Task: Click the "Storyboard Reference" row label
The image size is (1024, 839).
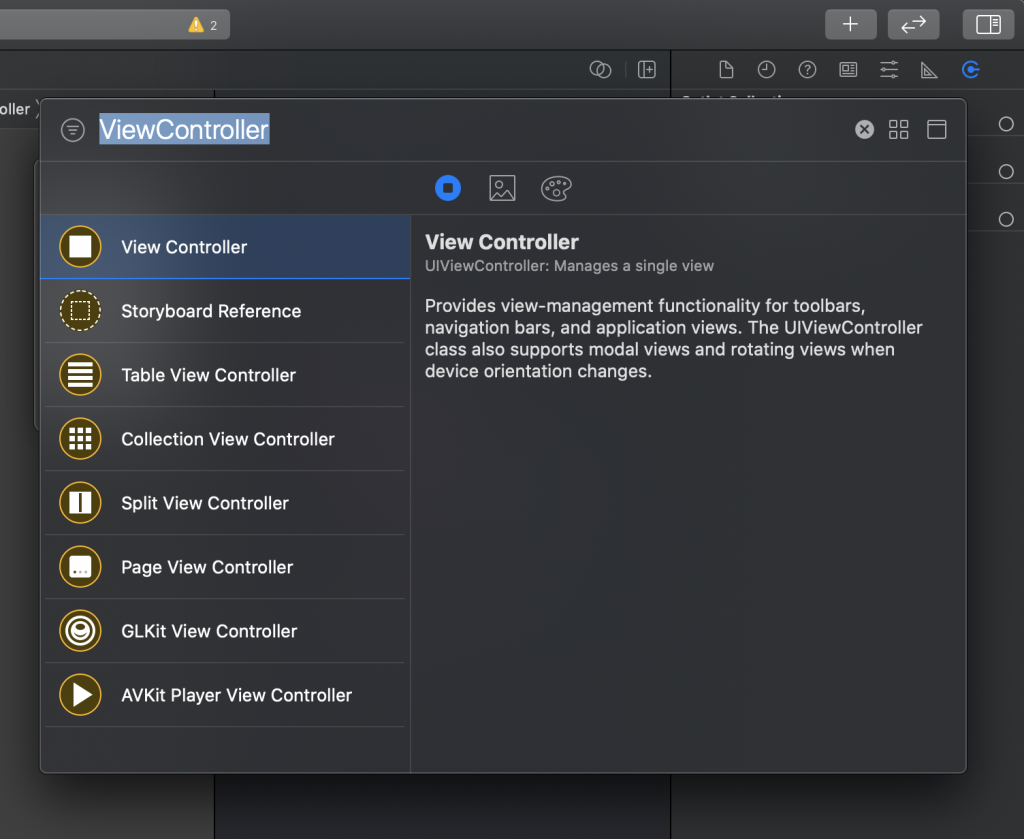Action: tap(211, 311)
